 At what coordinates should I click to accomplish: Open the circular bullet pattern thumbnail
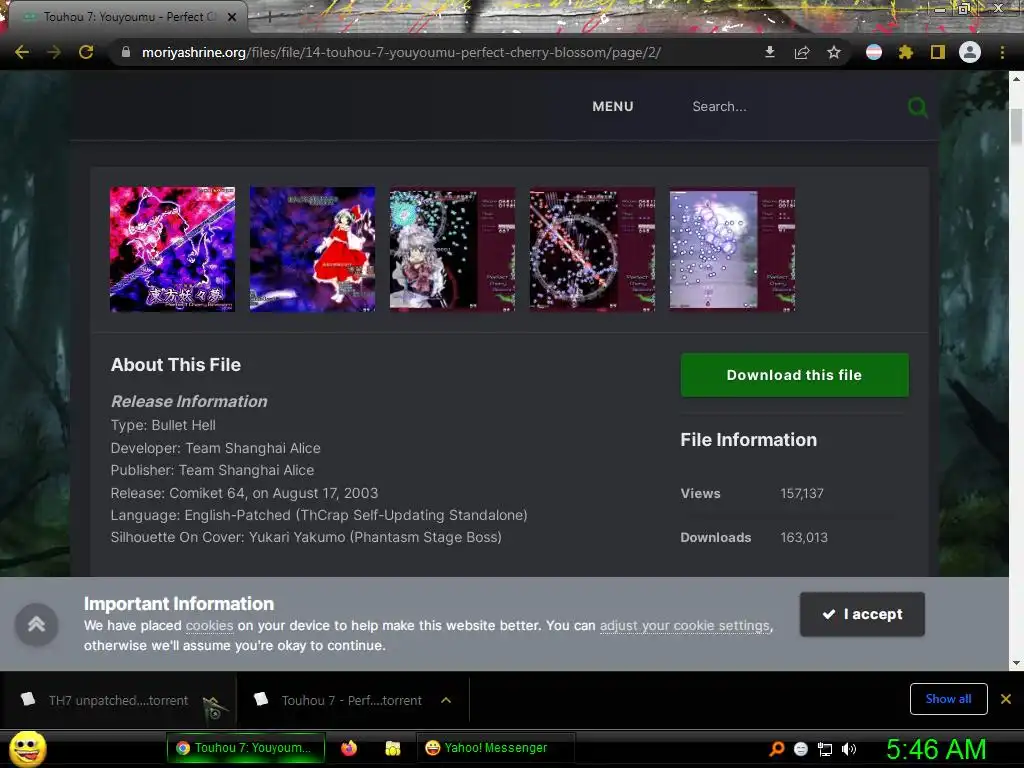coord(592,249)
